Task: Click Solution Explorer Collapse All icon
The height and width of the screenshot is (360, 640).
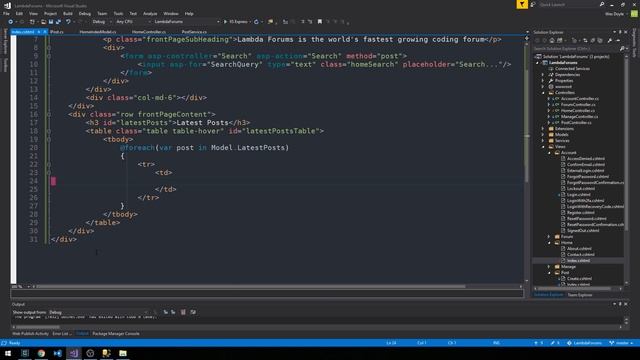Action: (592, 40)
